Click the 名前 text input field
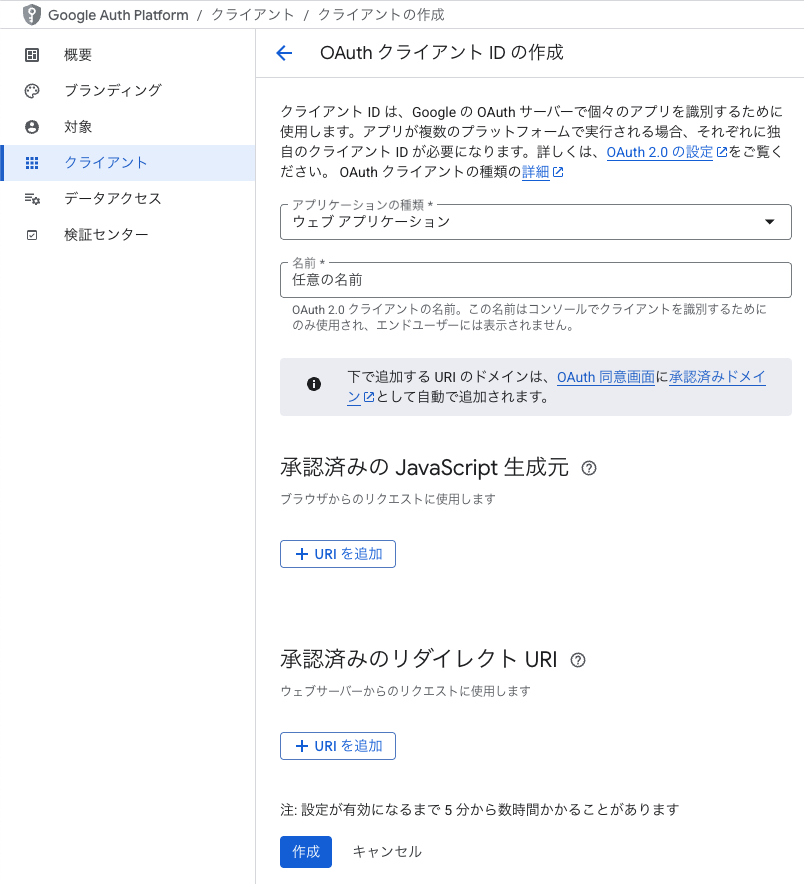This screenshot has width=804, height=884. point(536,280)
